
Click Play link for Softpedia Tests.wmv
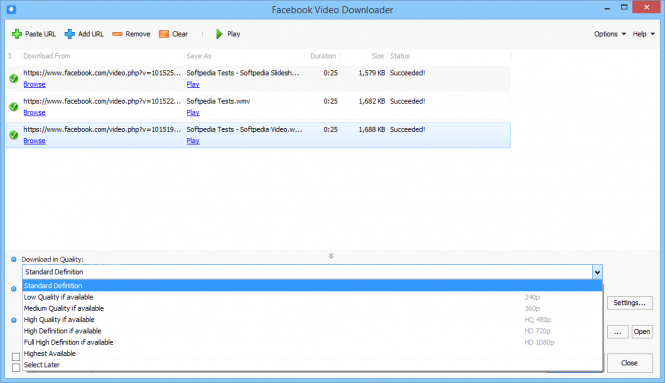pyautogui.click(x=193, y=112)
